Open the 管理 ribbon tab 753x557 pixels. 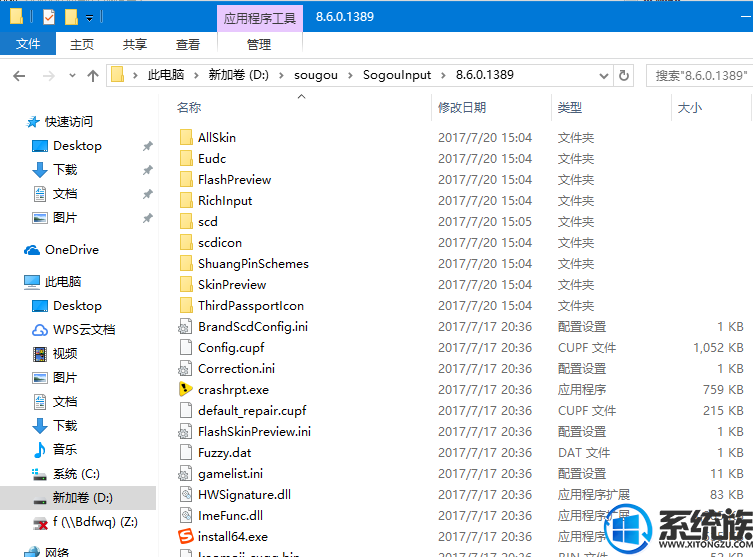click(x=259, y=45)
